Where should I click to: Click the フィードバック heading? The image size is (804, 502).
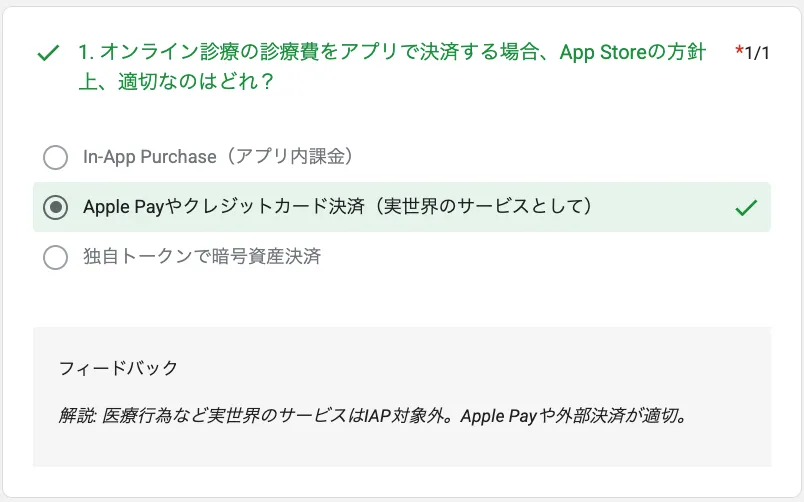pyautogui.click(x=118, y=368)
